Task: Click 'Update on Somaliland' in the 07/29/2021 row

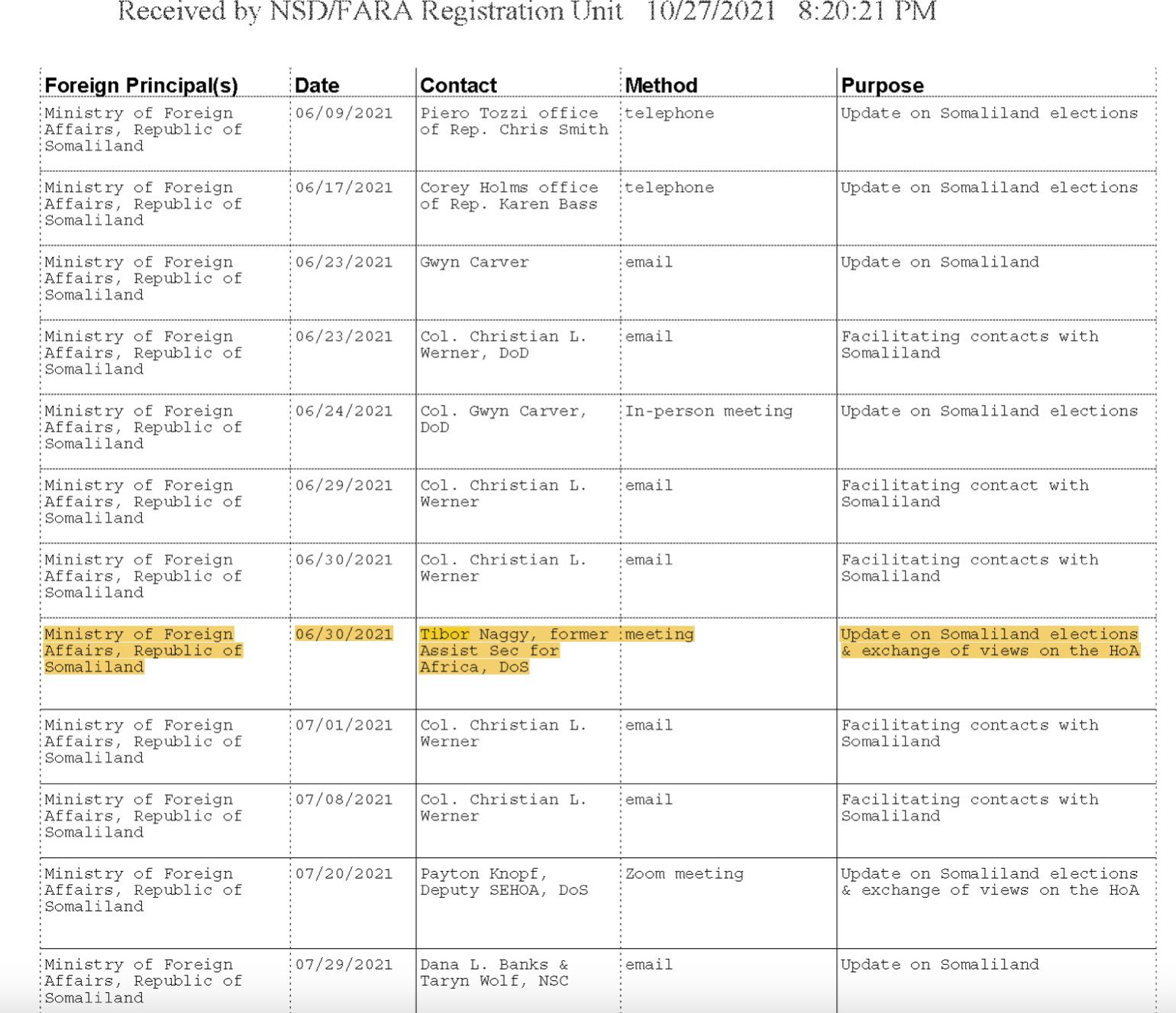Action: point(940,965)
